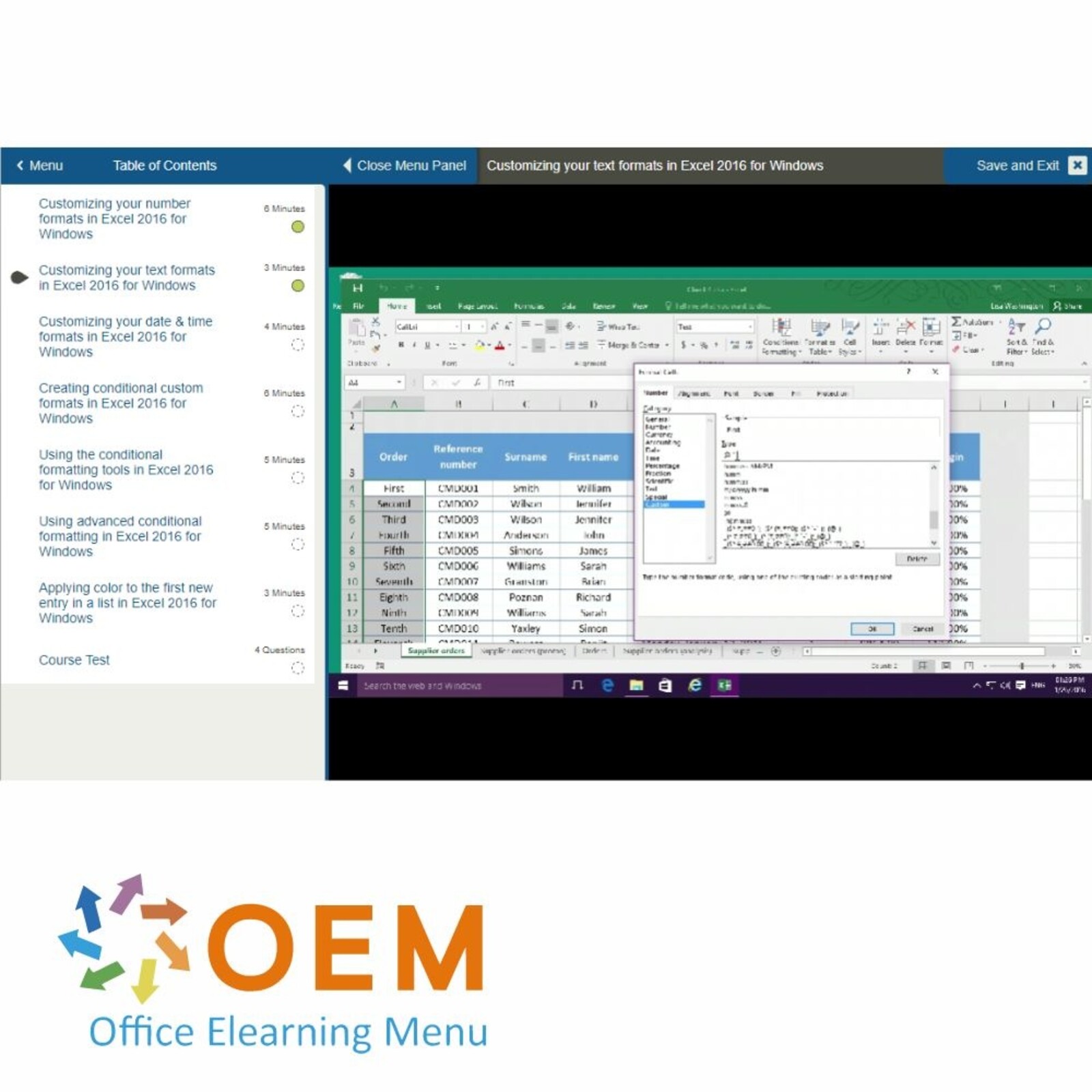Adjust the zoom slider in Excel status bar

tap(1022, 665)
